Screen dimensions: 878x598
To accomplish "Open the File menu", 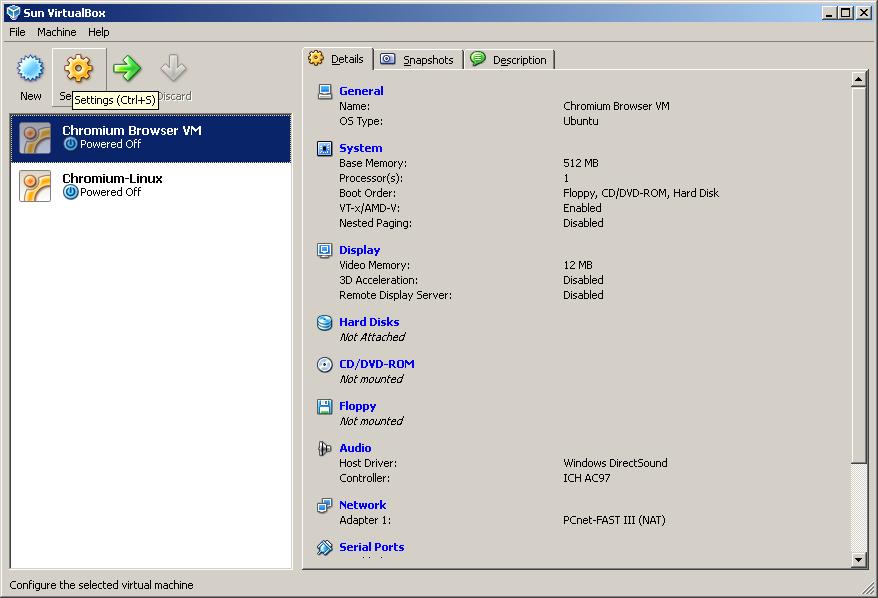I will tap(17, 32).
